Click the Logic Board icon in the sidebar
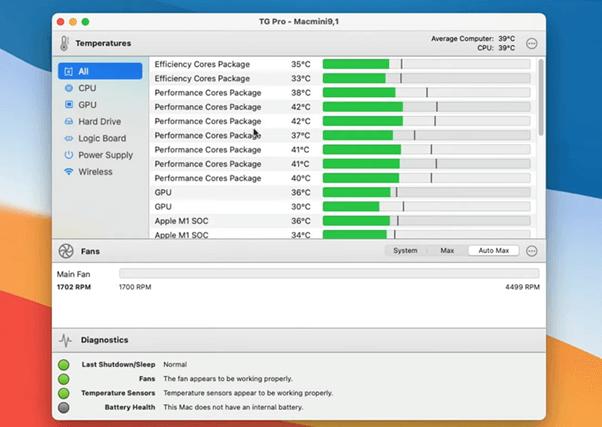This screenshot has height=427, width=602. coord(69,138)
